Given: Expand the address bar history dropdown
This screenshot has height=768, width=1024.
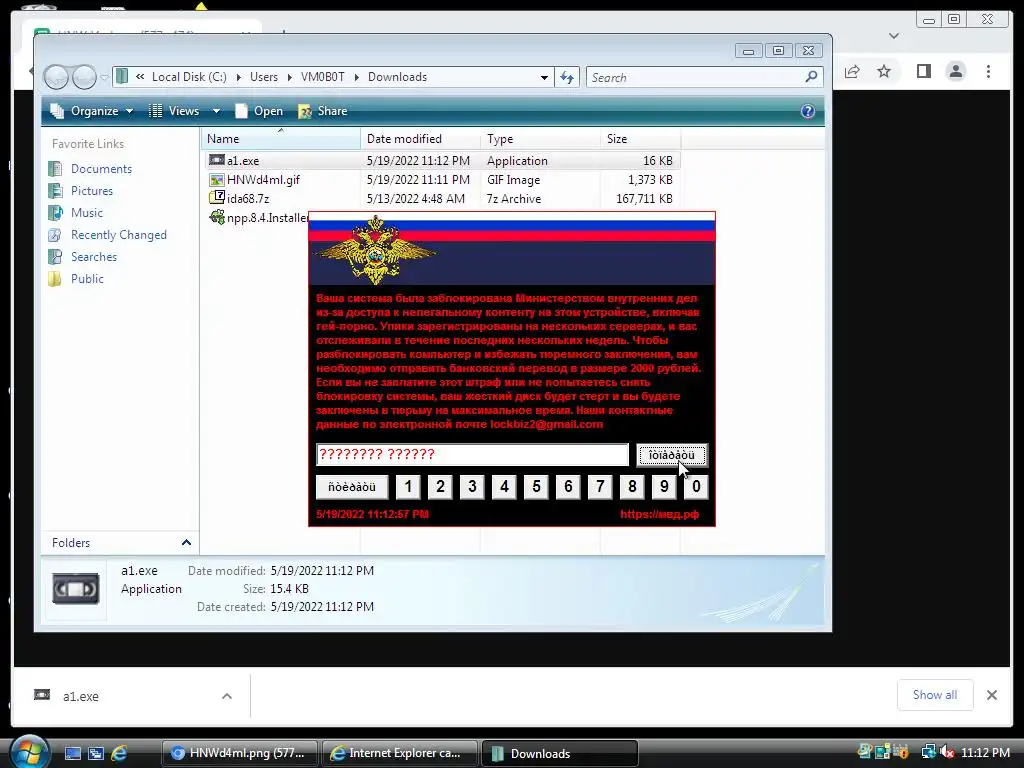Looking at the screenshot, I should click(544, 78).
